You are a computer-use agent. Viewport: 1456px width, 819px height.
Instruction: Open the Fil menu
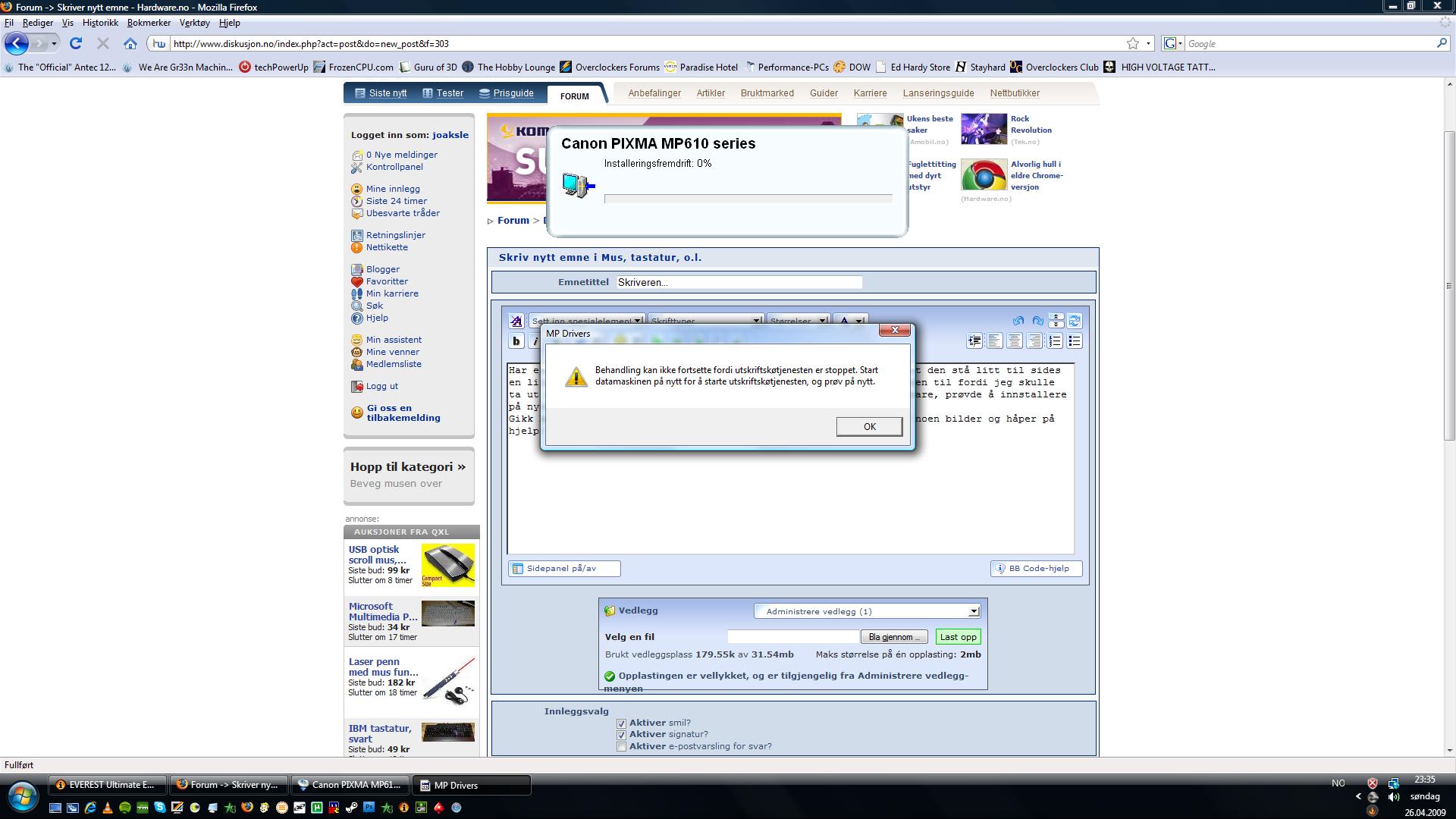click(x=9, y=23)
